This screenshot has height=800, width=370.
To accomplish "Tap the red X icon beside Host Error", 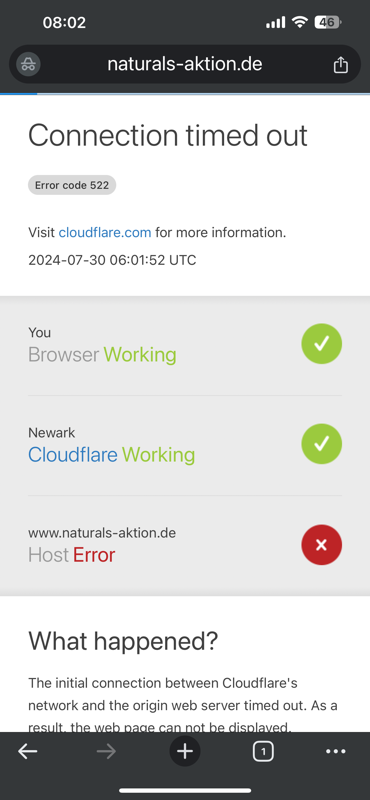I will (x=322, y=544).
